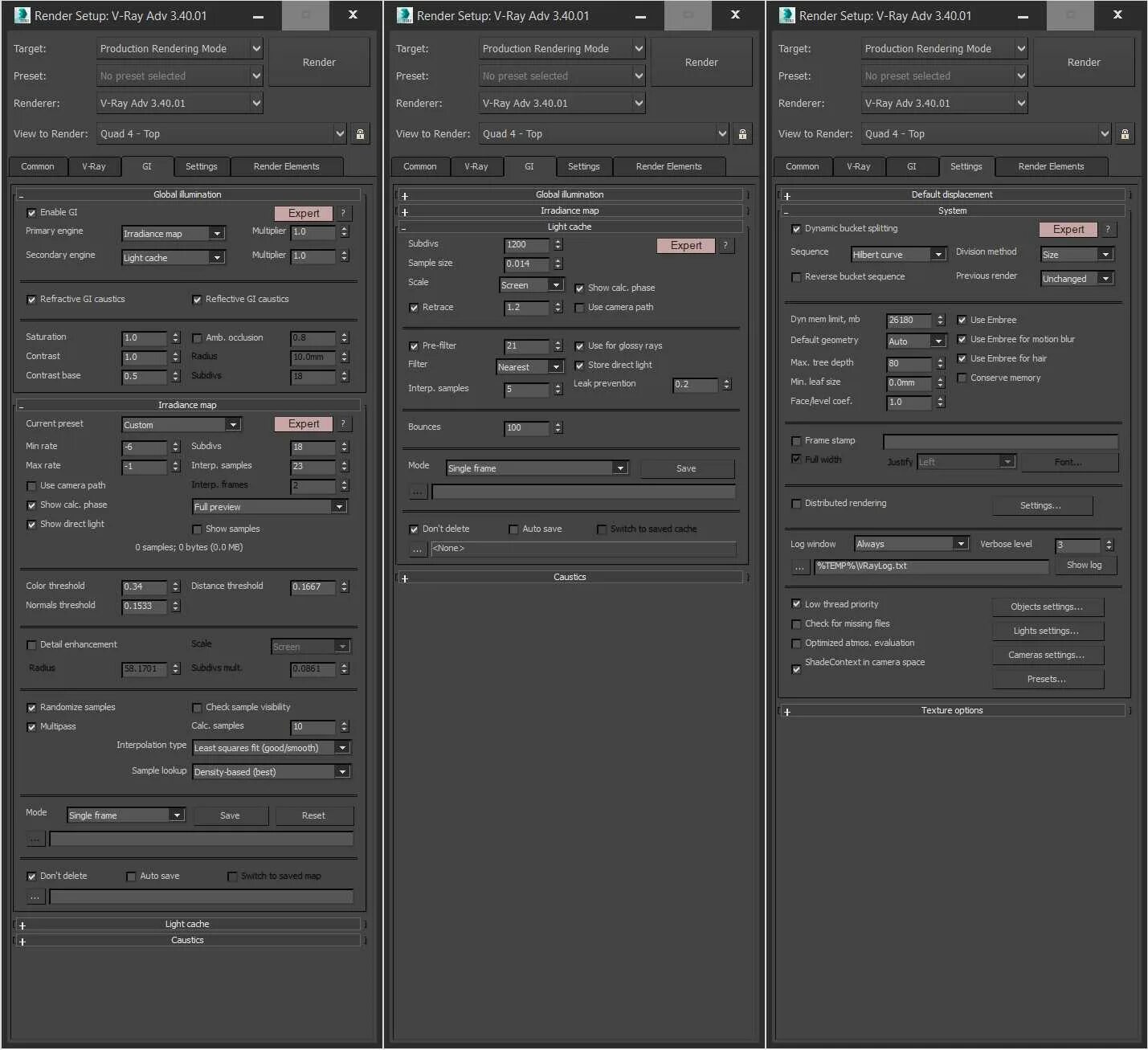Click Expert button in Light cache rollout
This screenshot has height=1050, width=1148.
[686, 246]
